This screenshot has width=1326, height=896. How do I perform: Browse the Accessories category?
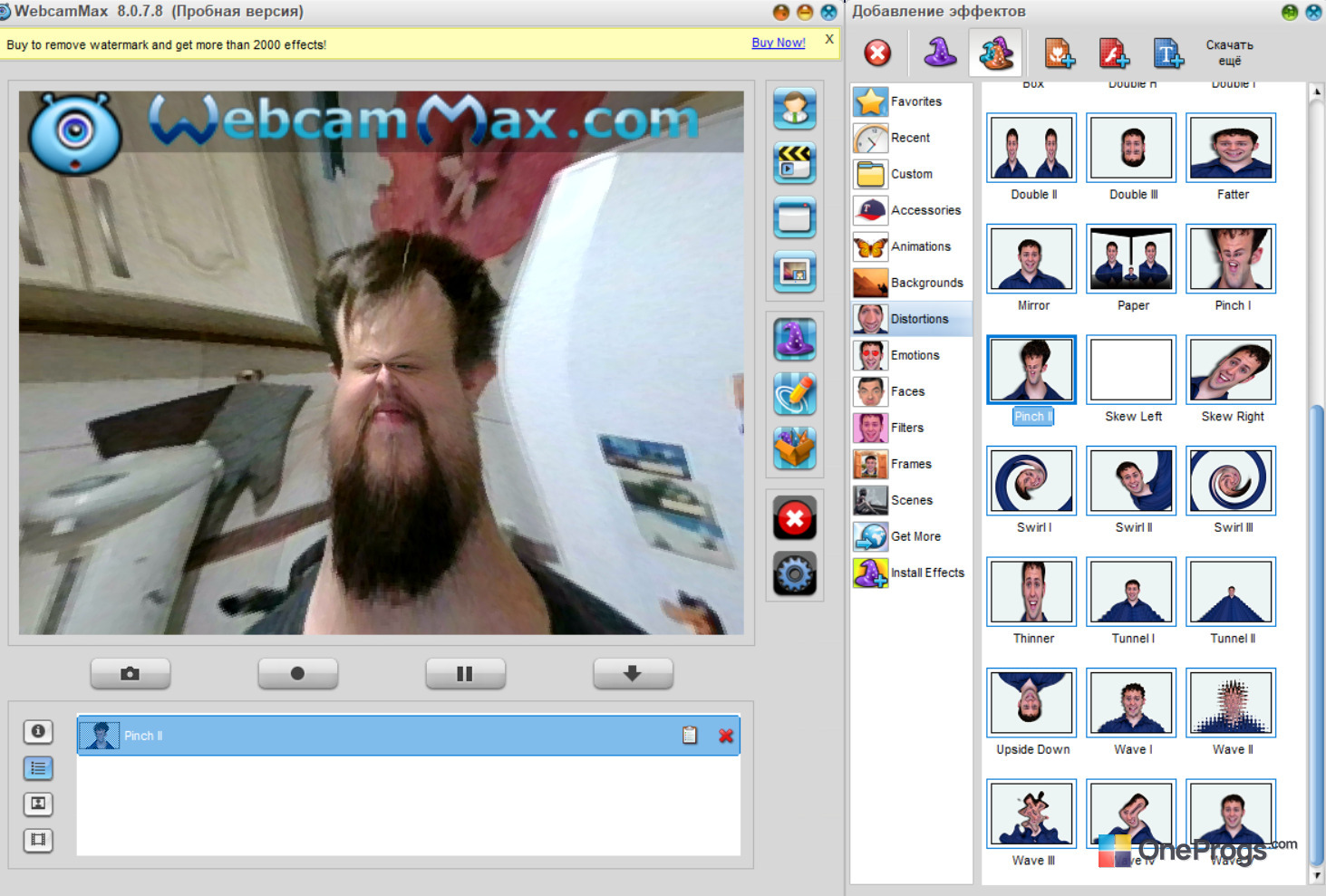coord(911,210)
